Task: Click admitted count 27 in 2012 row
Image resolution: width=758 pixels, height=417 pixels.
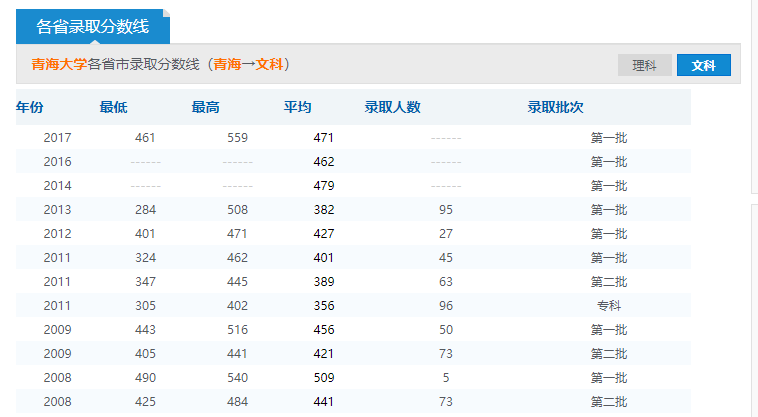Action: coord(446,234)
